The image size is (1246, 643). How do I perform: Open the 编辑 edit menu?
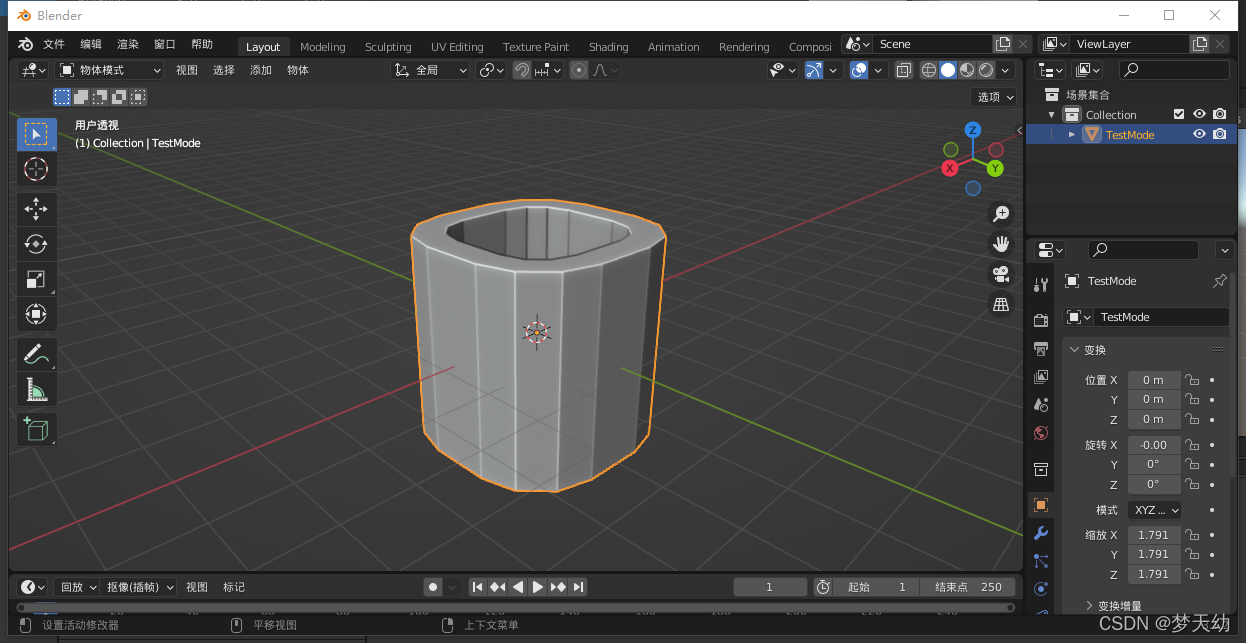click(x=91, y=45)
